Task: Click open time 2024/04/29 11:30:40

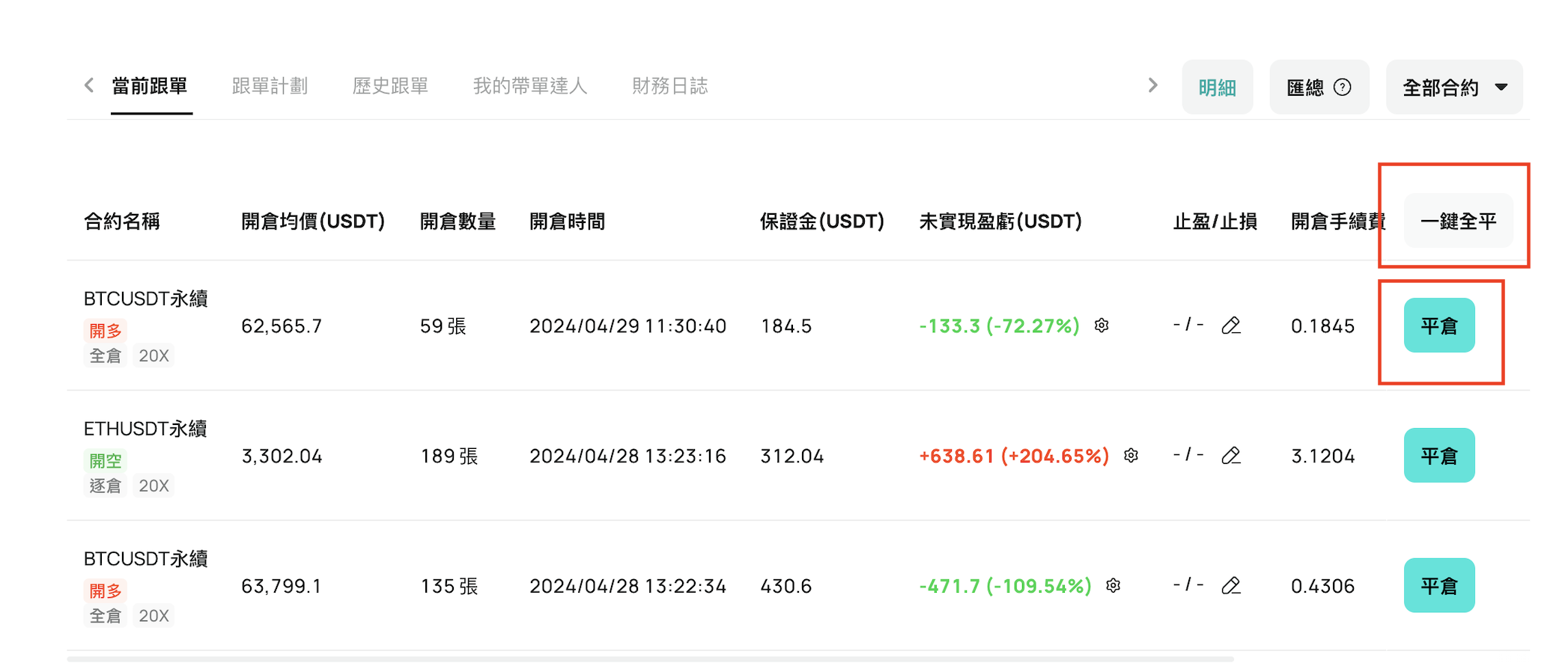Action: coord(627,326)
